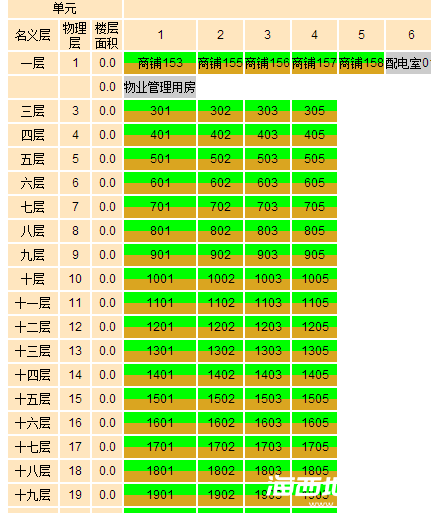Select unit 1201
The width and height of the screenshot is (431, 513).
160,327
